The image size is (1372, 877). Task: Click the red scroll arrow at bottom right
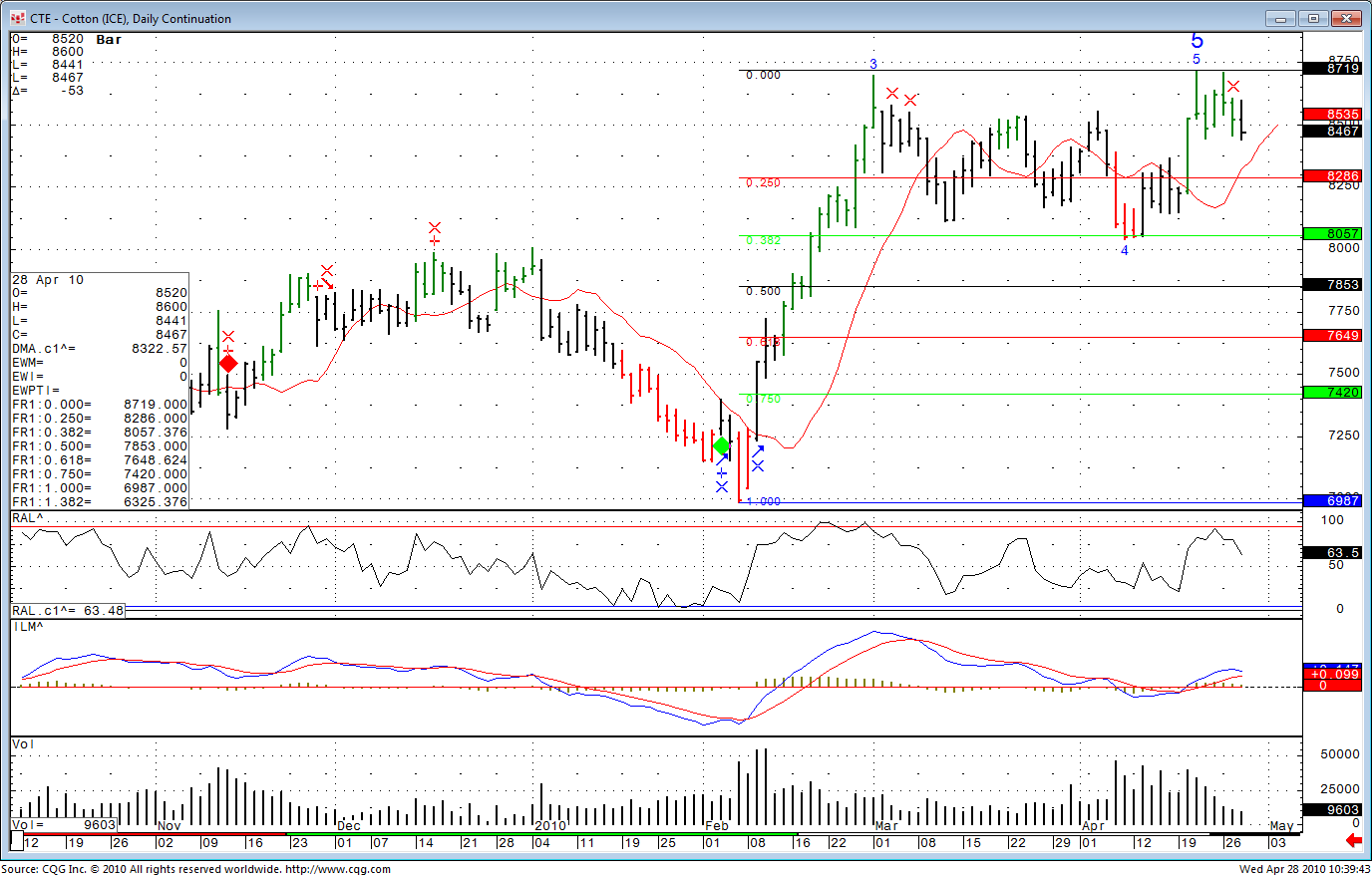(x=1353, y=841)
